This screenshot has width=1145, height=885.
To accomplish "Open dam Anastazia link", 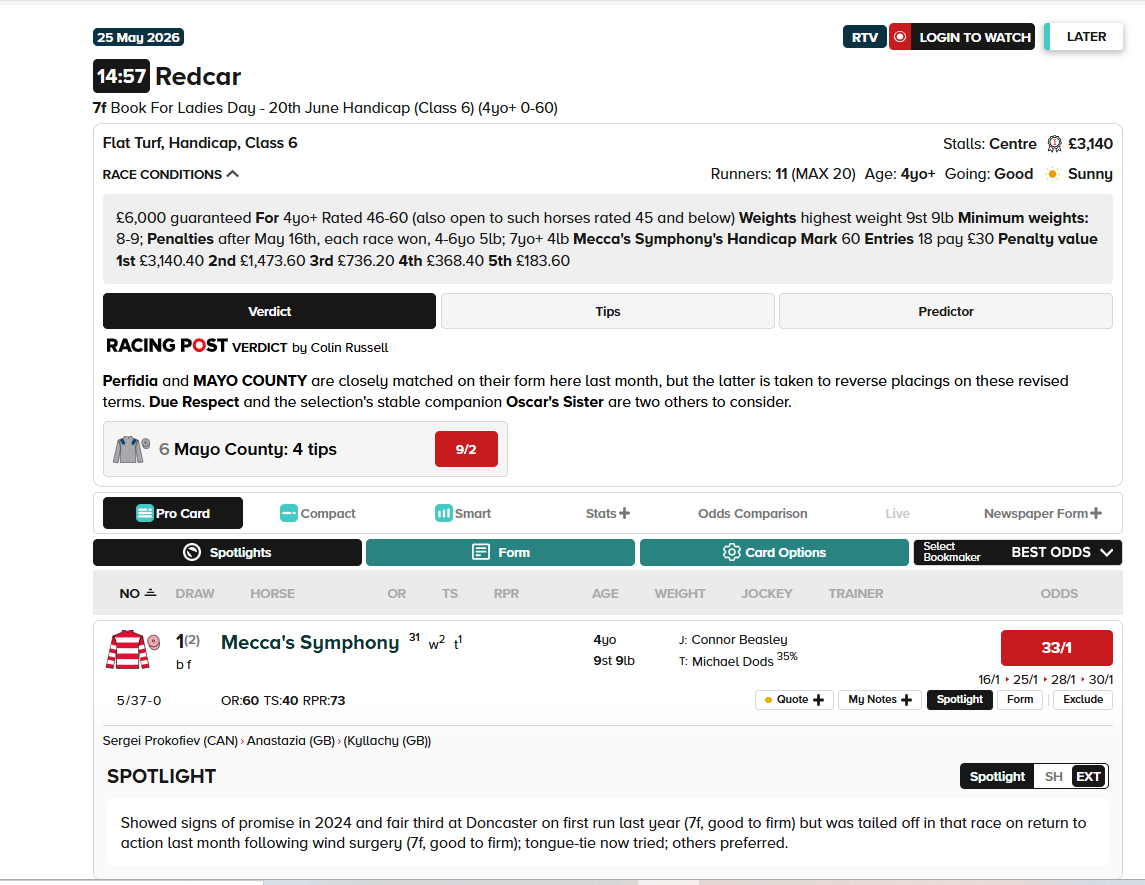I will coord(291,740).
